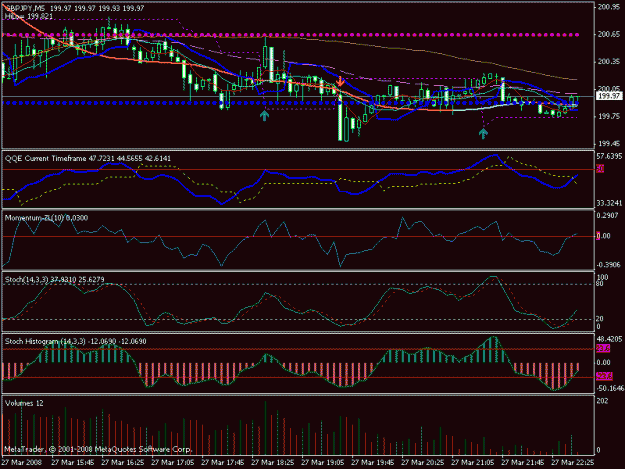Screen dimensions: 625x469
Task: Select the teal up arrow near 21:05
Action: click(x=483, y=133)
